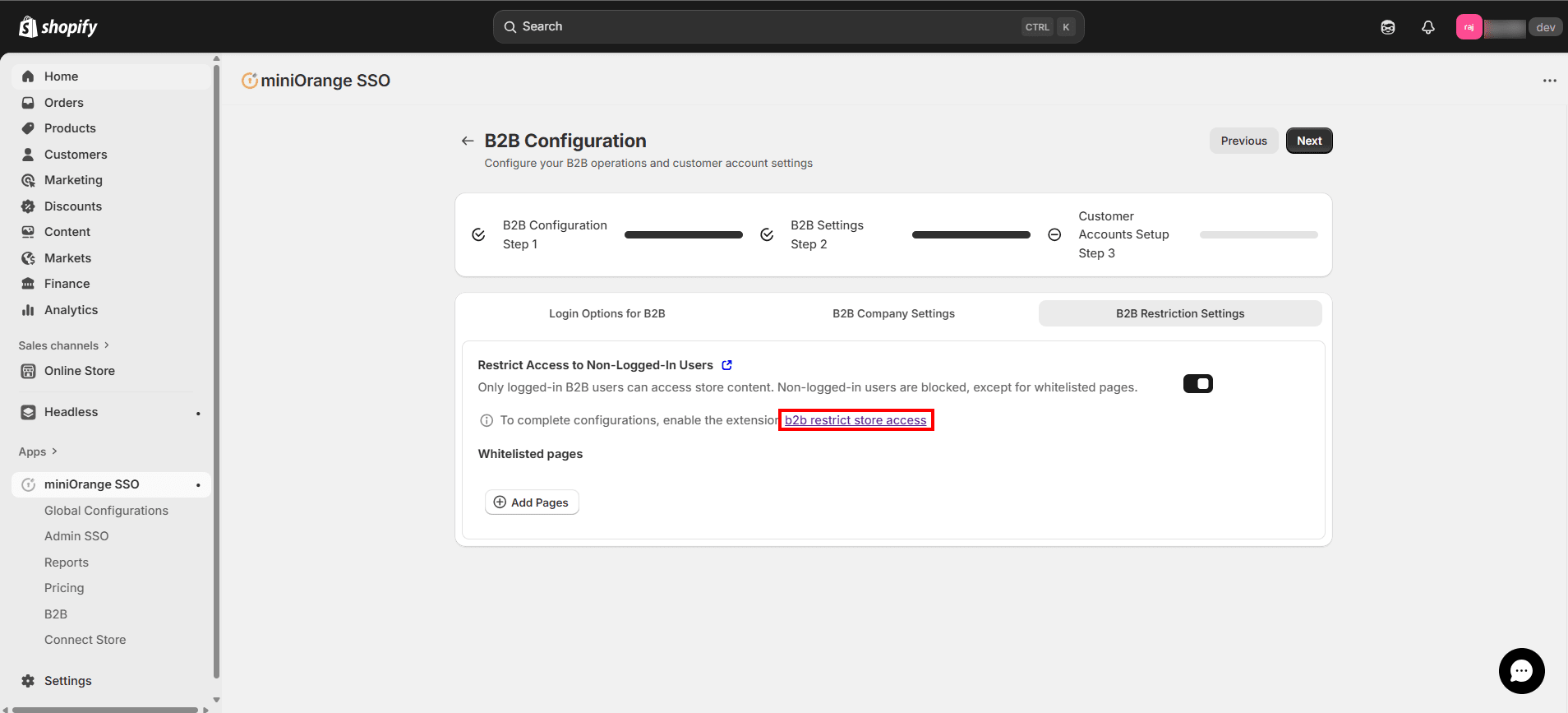Viewport: 1568px width, 713px height.
Task: Click the Settings gear icon
Action: [28, 681]
